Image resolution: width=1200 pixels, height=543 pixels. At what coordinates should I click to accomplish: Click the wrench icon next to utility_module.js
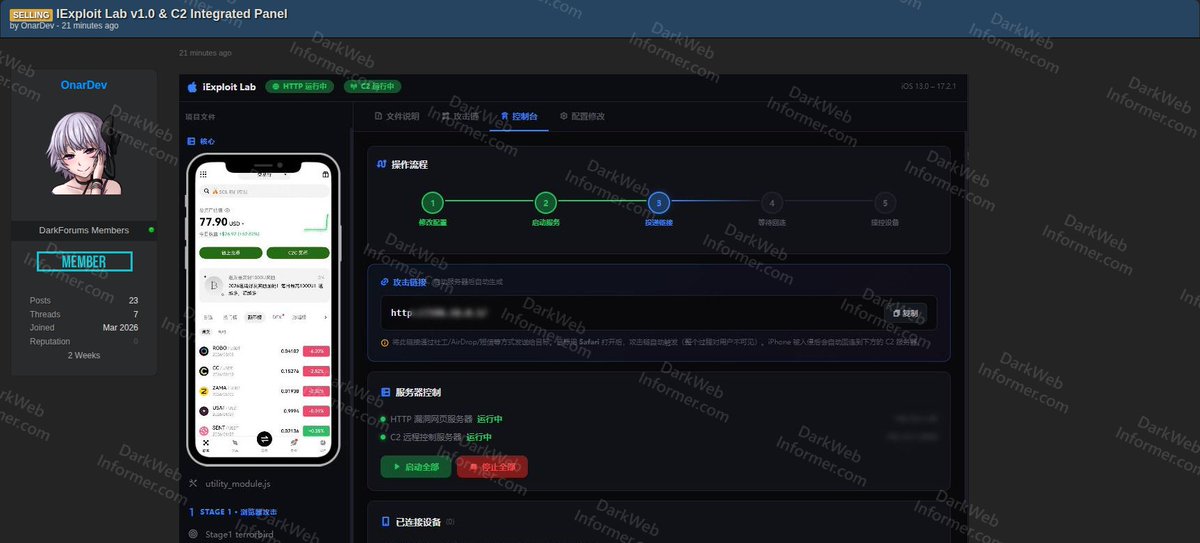pyautogui.click(x=193, y=483)
